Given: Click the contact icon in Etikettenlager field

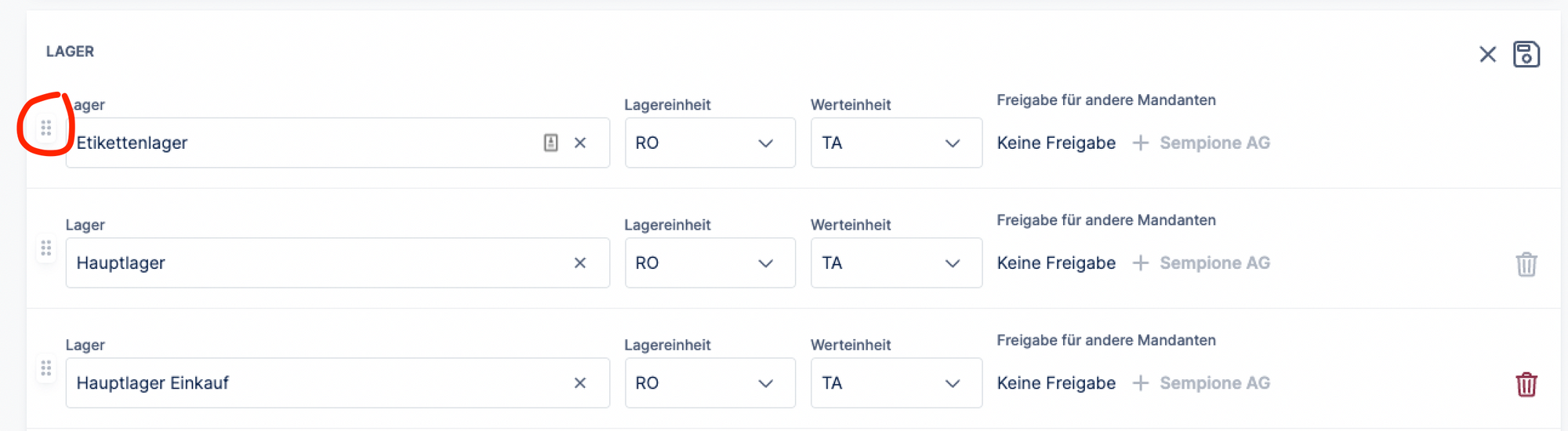Looking at the screenshot, I should [x=551, y=143].
